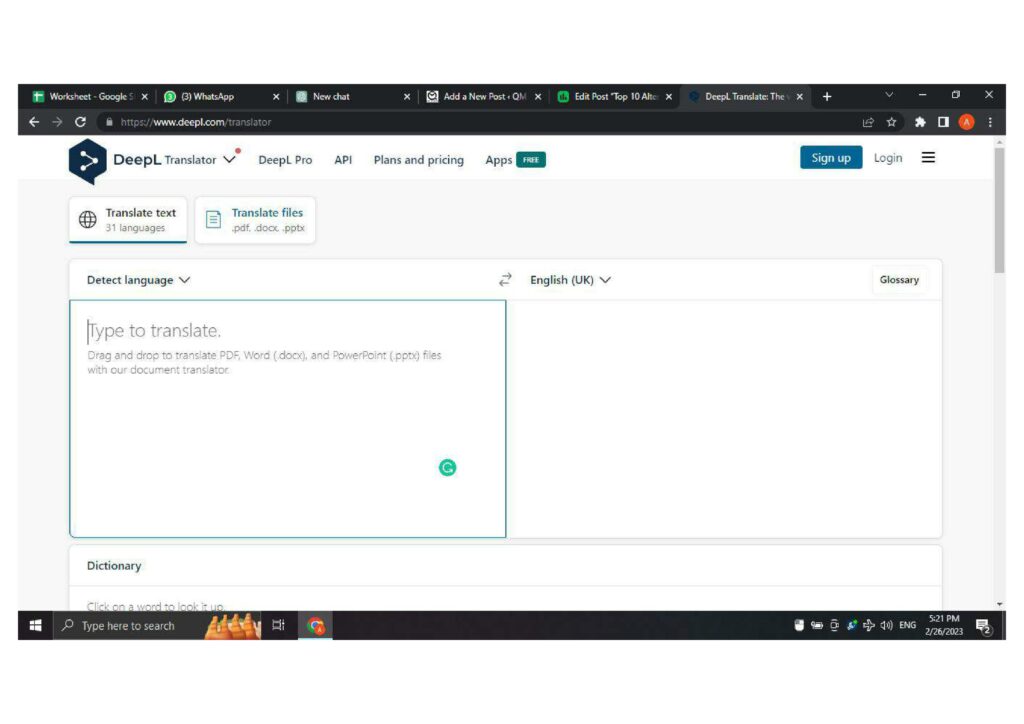The height and width of the screenshot is (724, 1024).
Task: Select the Translate text tab
Action: click(x=128, y=220)
